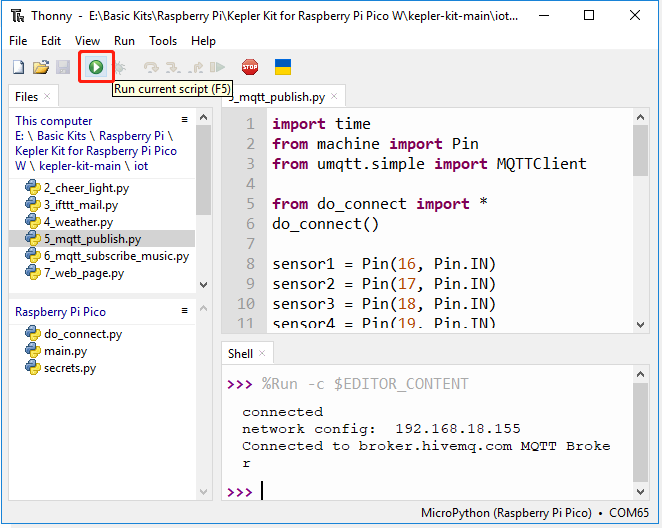The height and width of the screenshot is (528, 662).
Task: Close the Files panel tab
Action: pos(47,96)
